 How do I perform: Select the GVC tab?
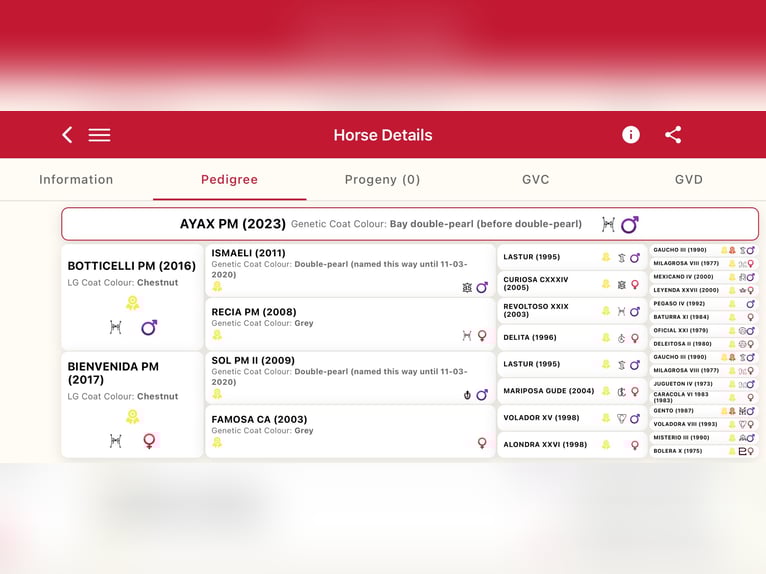click(x=535, y=180)
